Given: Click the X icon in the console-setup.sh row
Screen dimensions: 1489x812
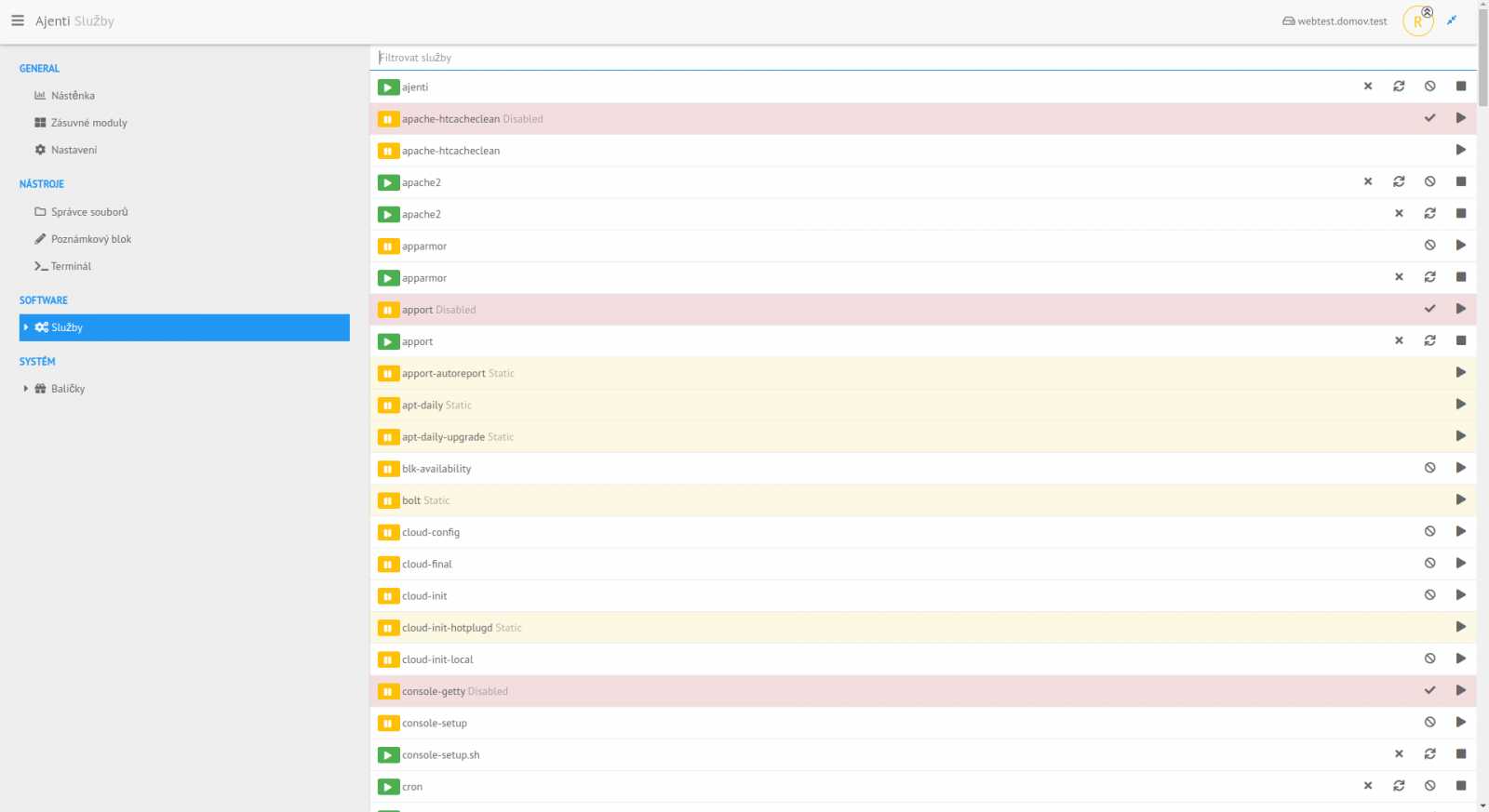Looking at the screenshot, I should 1399,754.
